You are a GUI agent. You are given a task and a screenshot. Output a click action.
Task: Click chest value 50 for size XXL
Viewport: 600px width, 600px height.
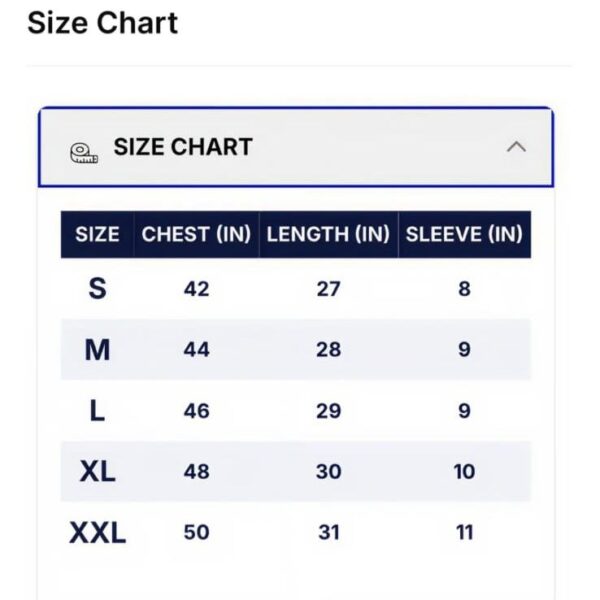pos(196,532)
